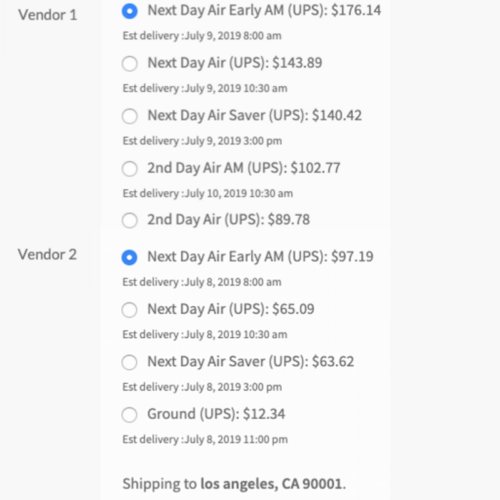Screen dimensions: 500x500
Task: Select Vendor 1 Next Day Air Early AM radio
Action: point(130,11)
